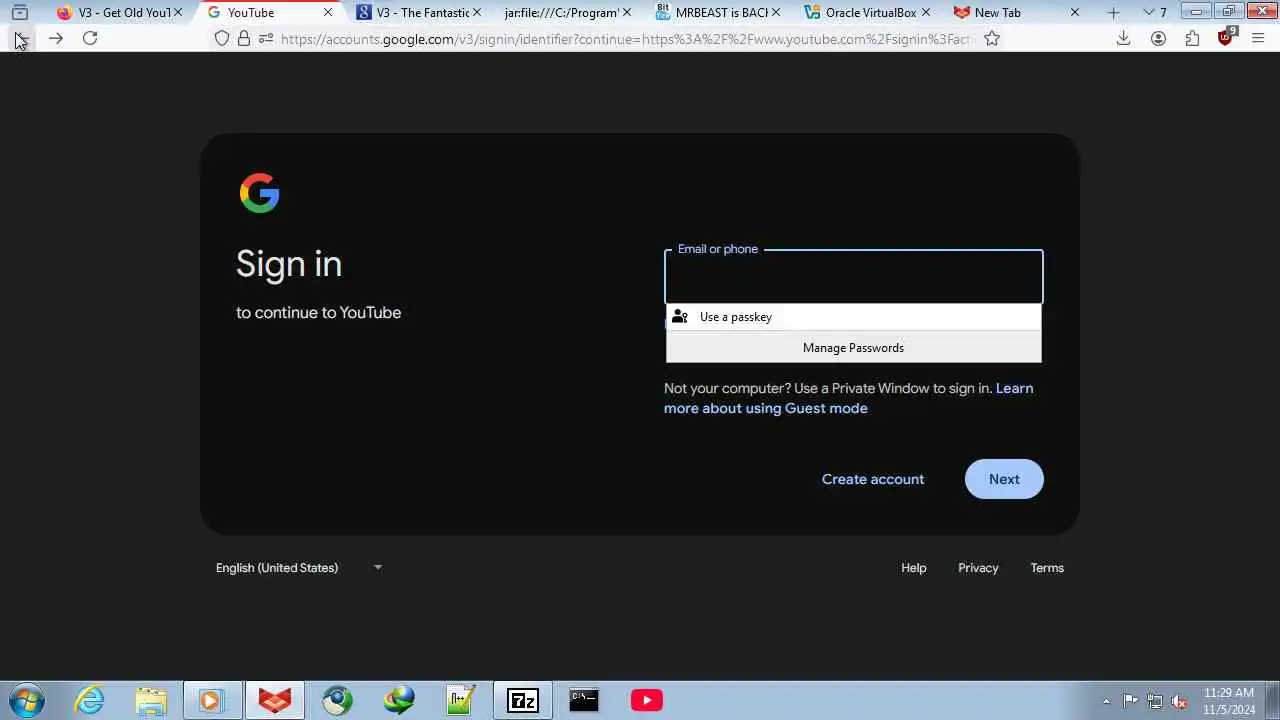Open the Command Prompt taskbar icon
The width and height of the screenshot is (1280, 720).
point(584,701)
